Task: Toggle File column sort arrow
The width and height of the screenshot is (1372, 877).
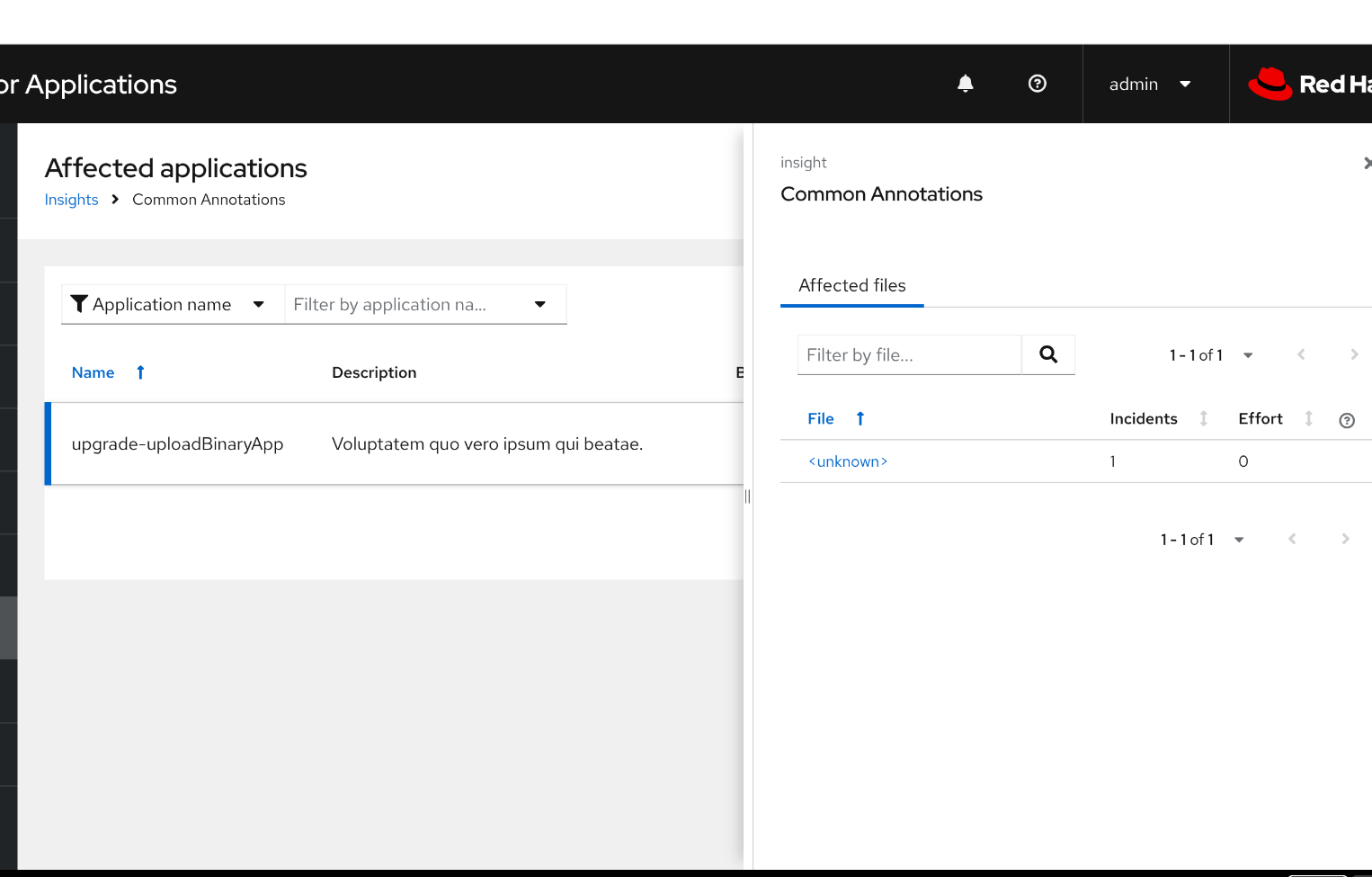Action: click(860, 418)
